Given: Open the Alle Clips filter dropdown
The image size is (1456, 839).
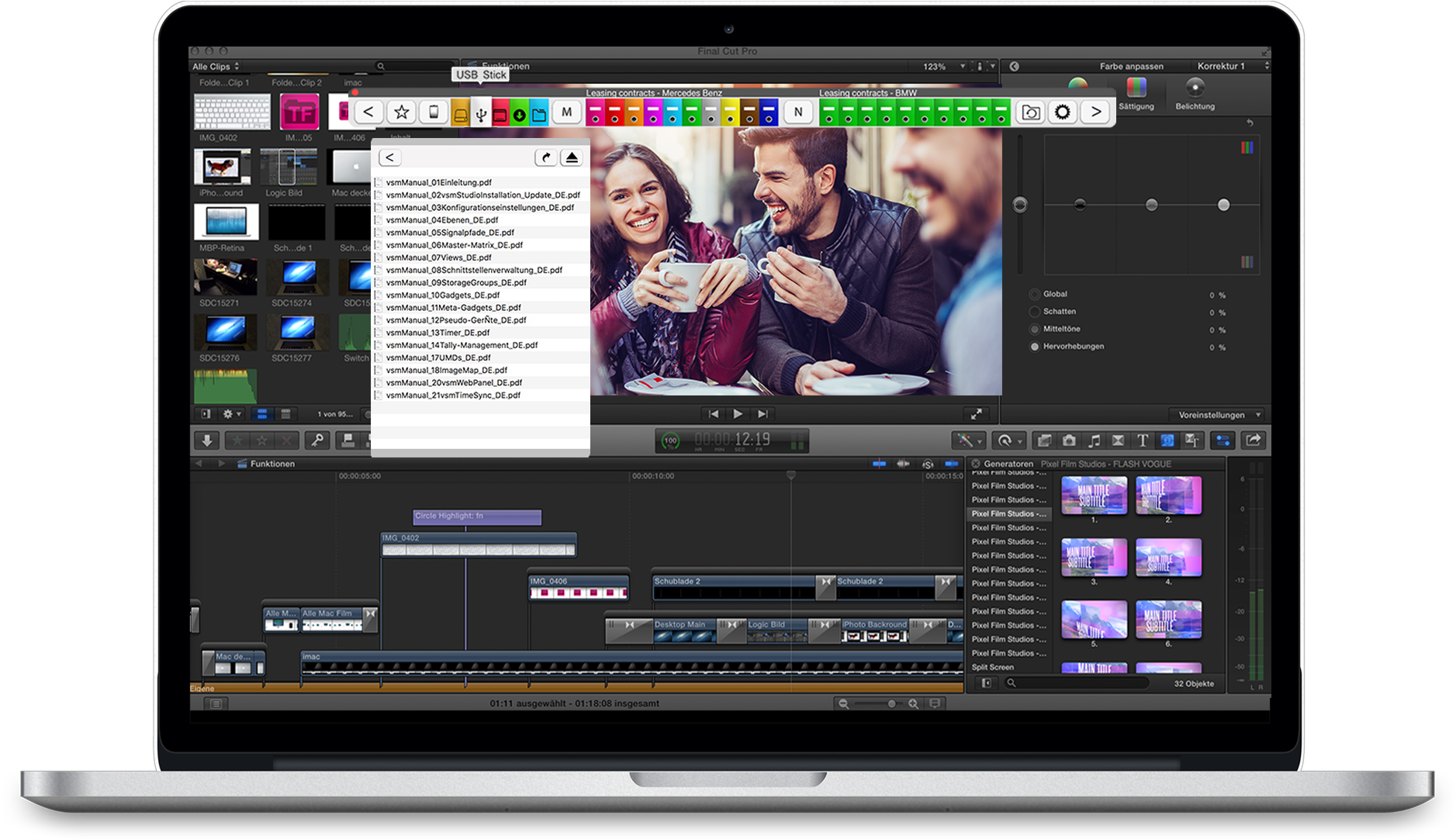Looking at the screenshot, I should coord(216,67).
